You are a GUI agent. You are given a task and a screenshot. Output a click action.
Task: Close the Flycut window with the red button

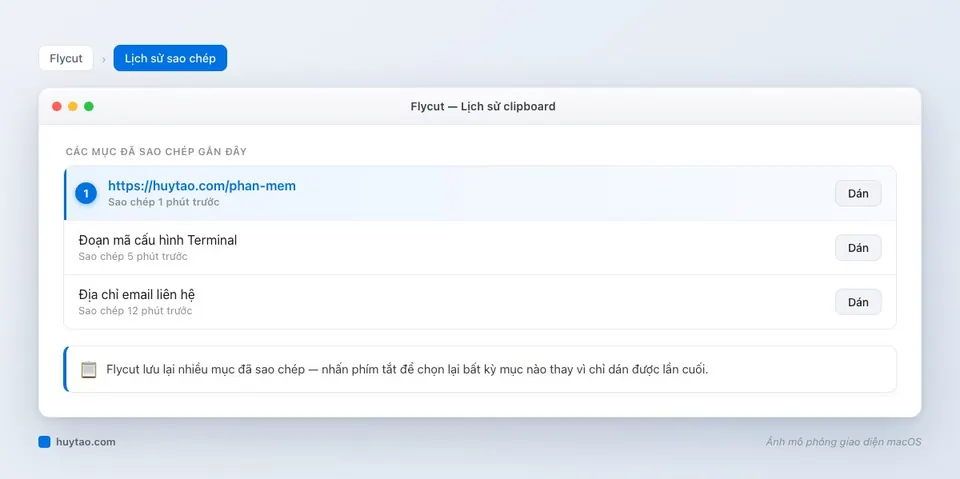click(x=57, y=106)
